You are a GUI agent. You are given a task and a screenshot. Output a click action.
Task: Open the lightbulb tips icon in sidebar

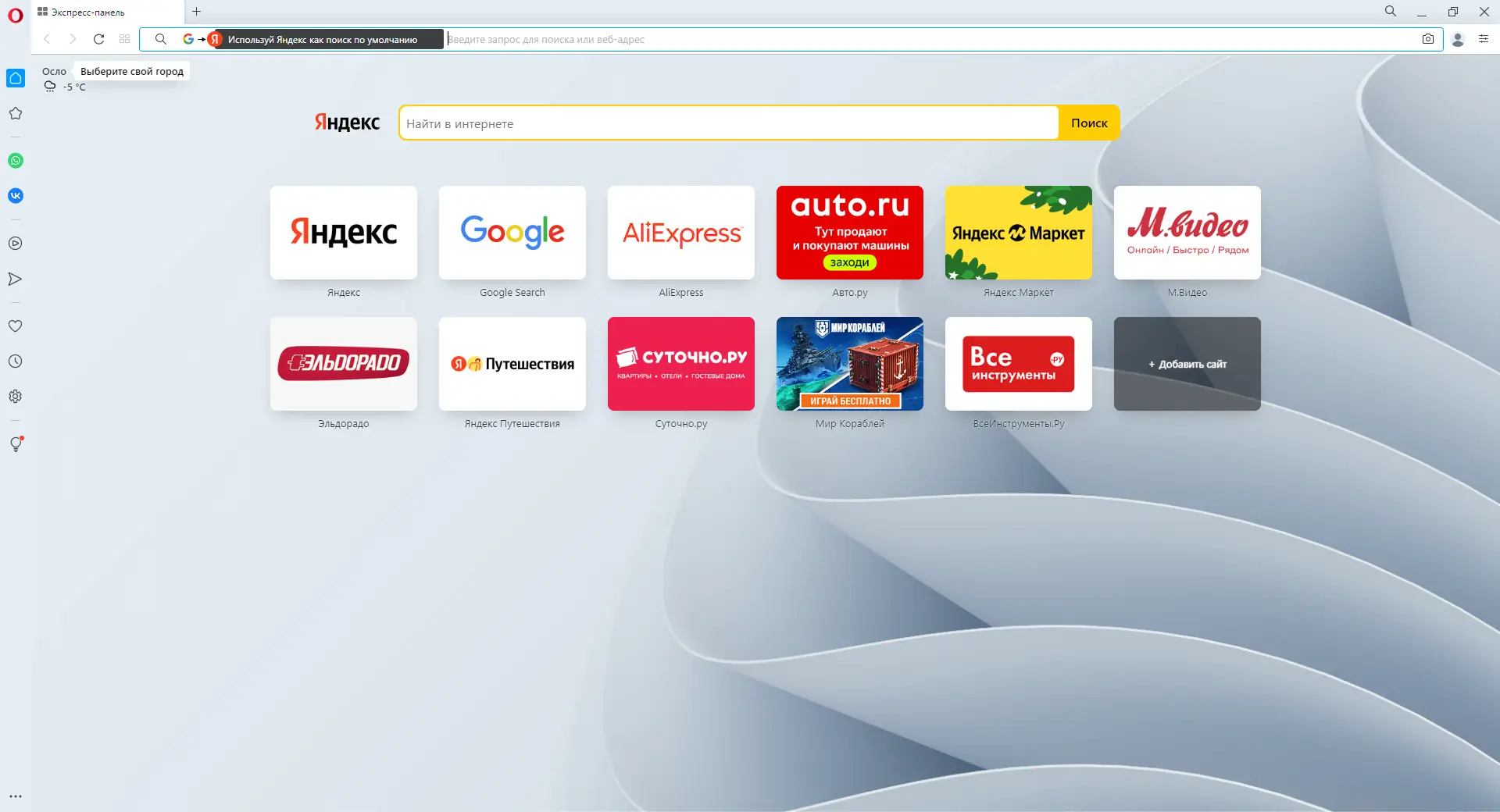(16, 444)
